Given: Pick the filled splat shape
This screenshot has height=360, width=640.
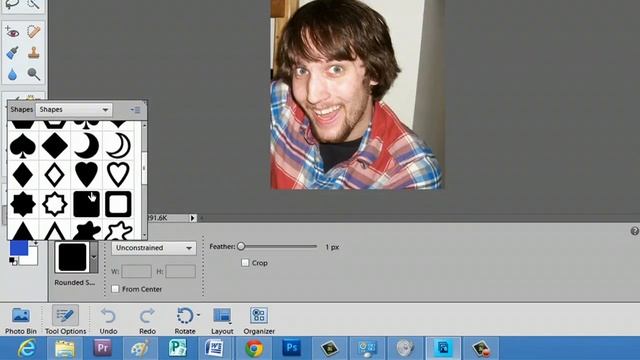Looking at the screenshot, I should pyautogui.click(x=87, y=230).
